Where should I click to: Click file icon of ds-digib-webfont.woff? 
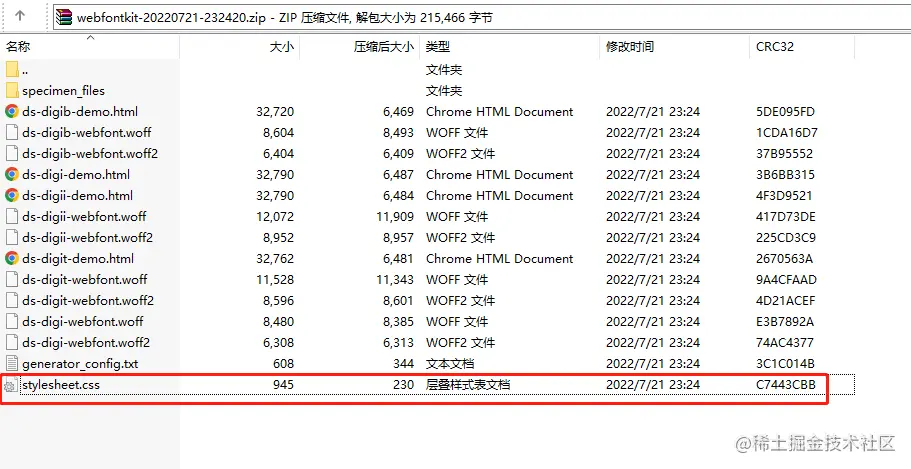(12, 133)
